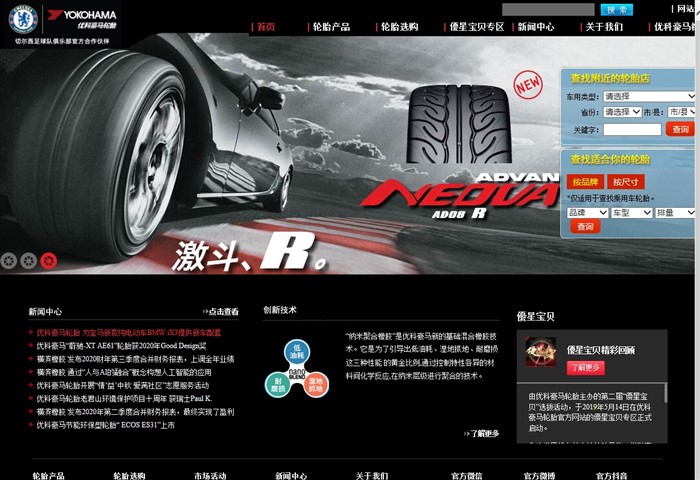
Task: Open the 排量 dropdown
Action: click(x=675, y=213)
